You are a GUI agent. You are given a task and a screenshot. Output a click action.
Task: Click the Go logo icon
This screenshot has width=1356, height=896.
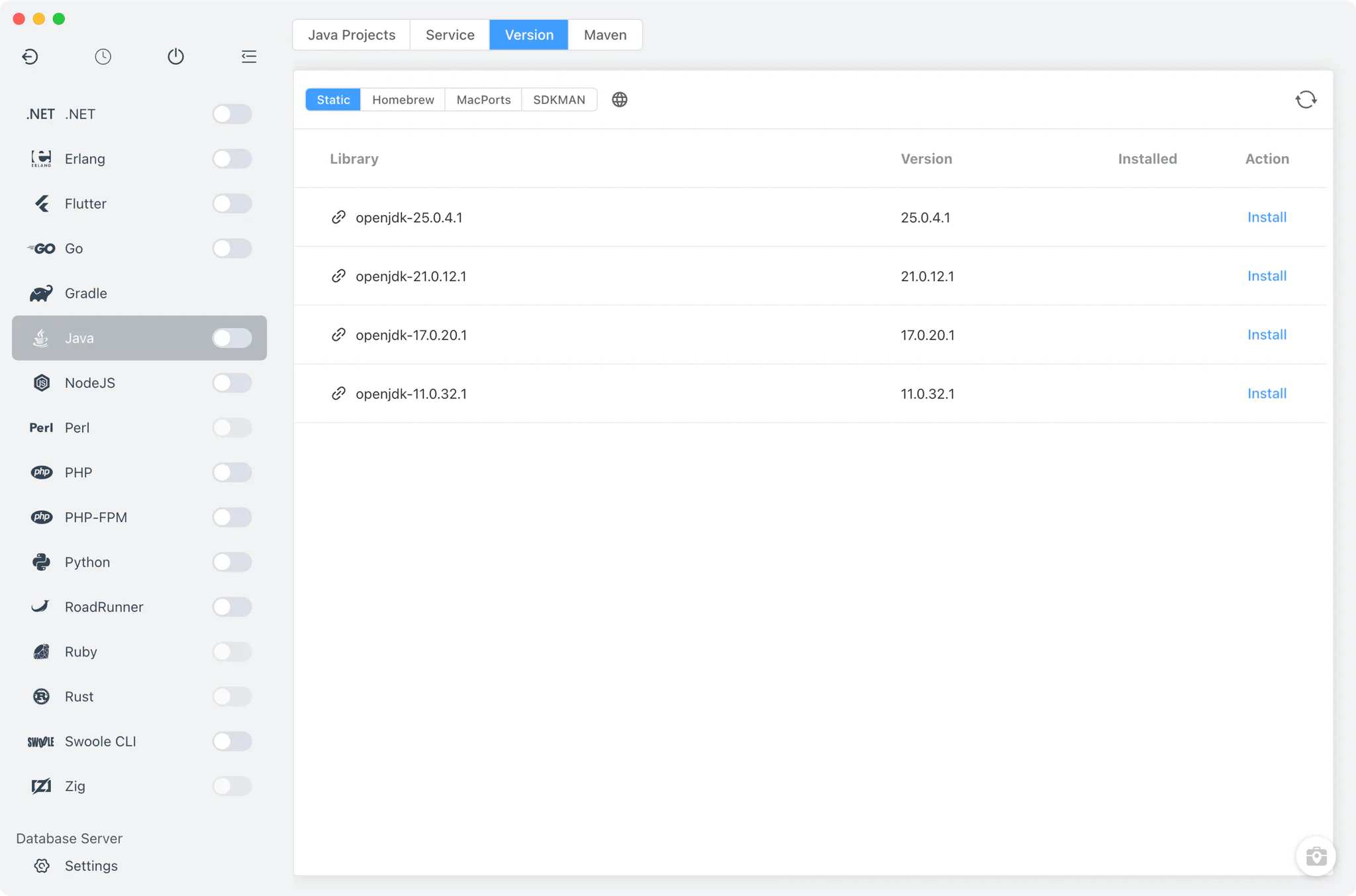point(41,249)
